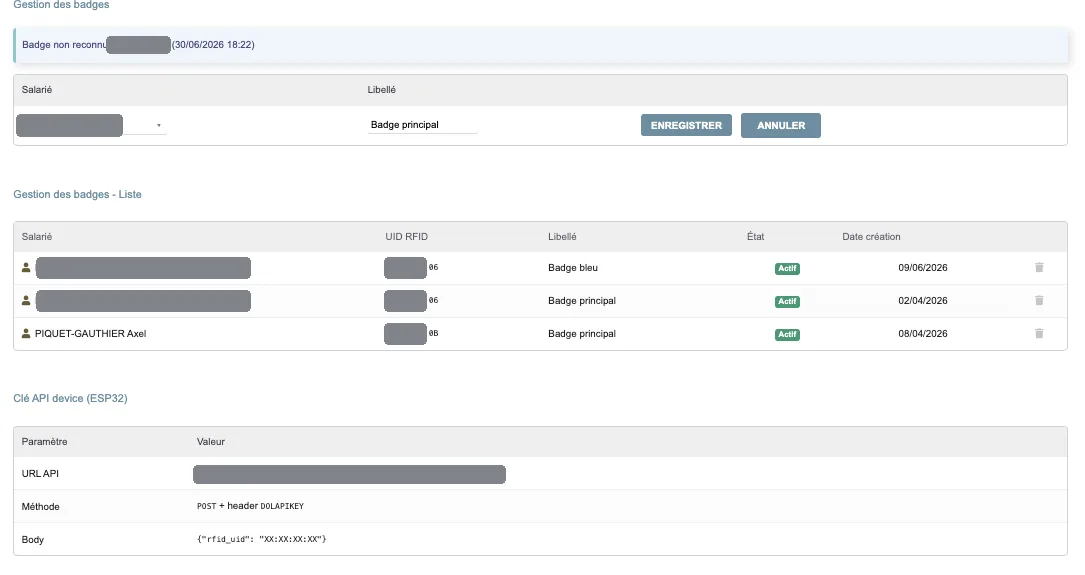Viewport: 1085px width, 575px height.
Task: Open PIQUET-GAUTHIER Axel employee link
Action: 91,334
